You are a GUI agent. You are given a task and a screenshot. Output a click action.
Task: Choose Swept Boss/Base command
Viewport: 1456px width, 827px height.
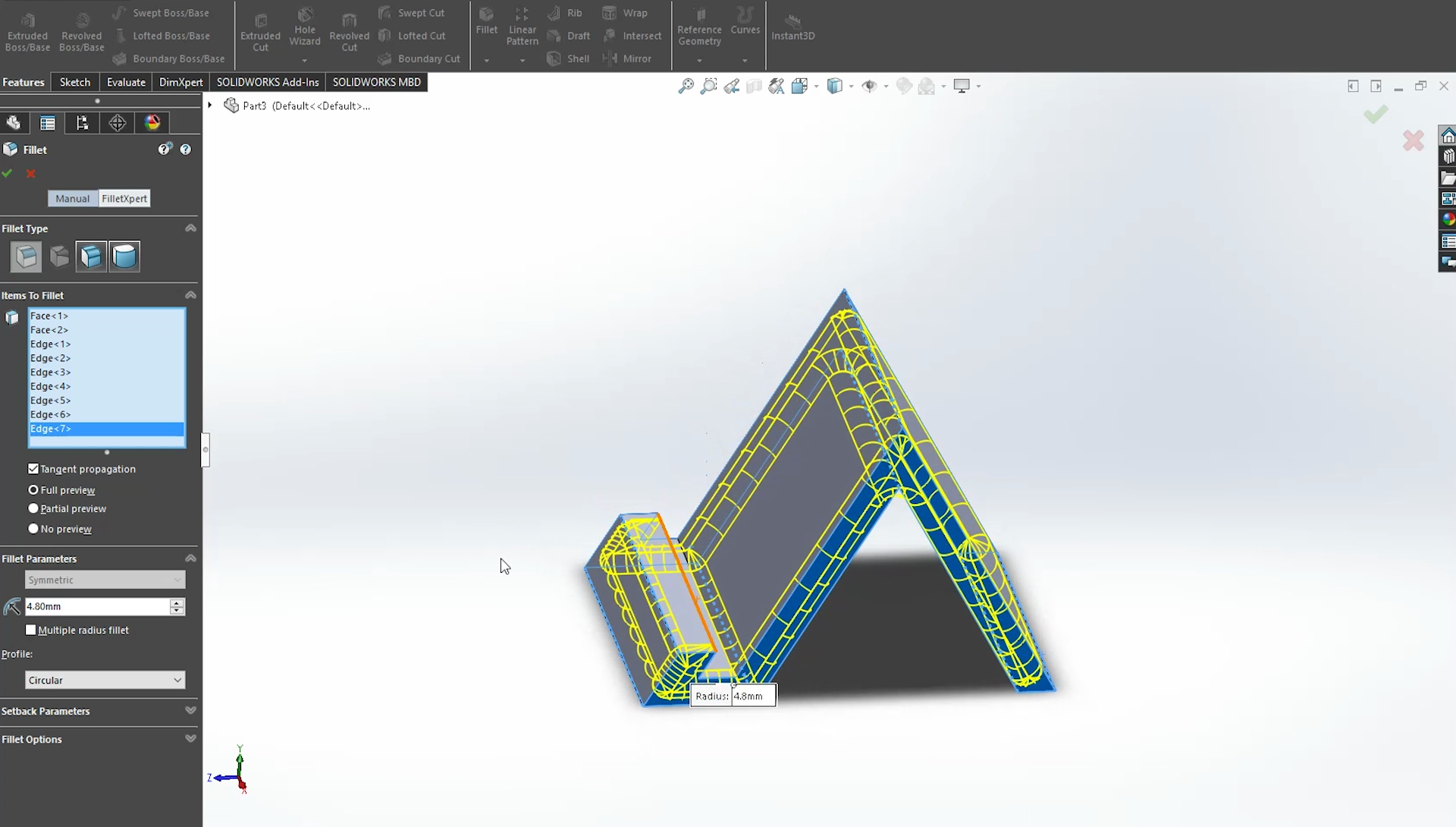pyautogui.click(x=161, y=13)
